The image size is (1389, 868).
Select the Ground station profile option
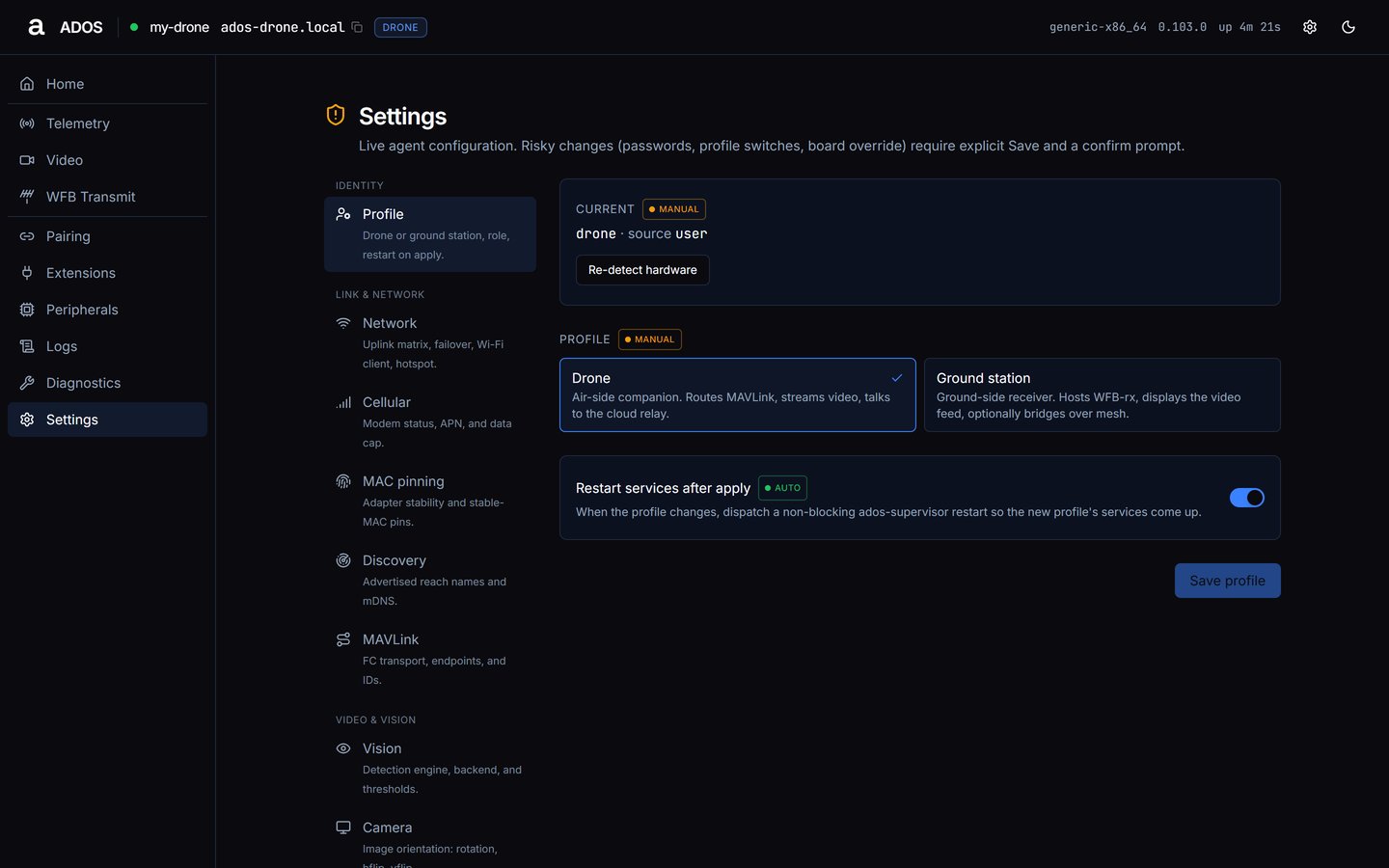coord(1103,395)
